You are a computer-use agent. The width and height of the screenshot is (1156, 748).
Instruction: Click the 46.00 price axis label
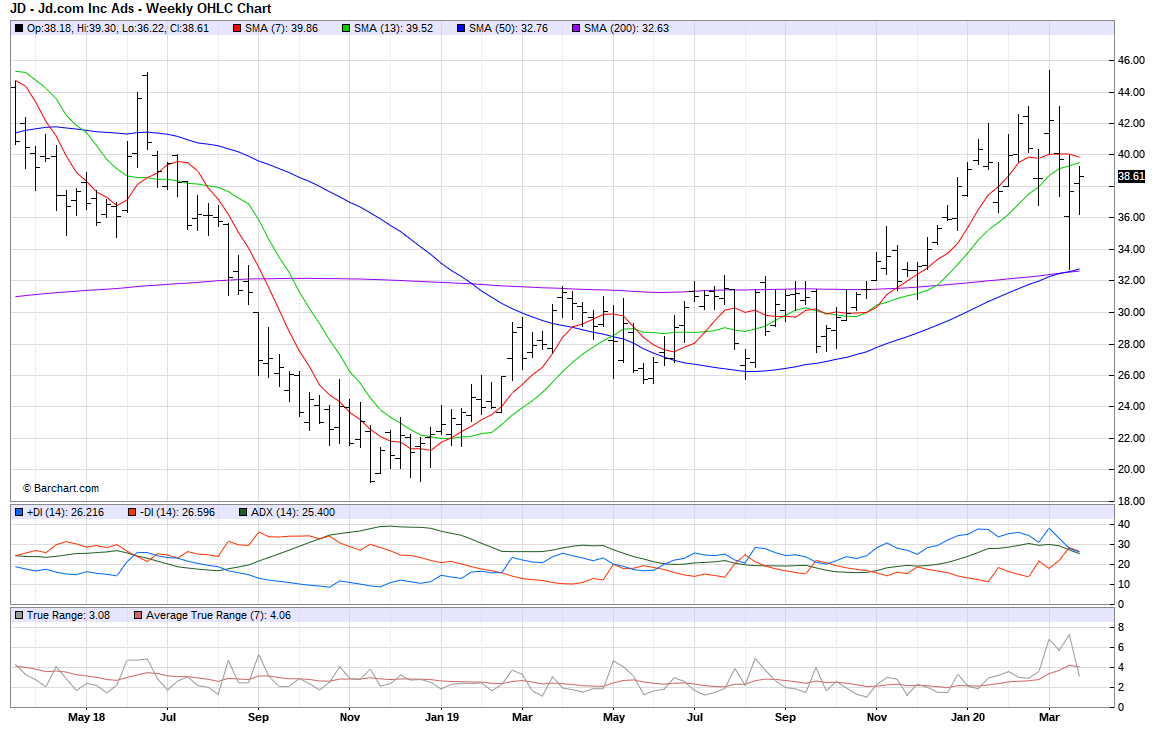(1132, 60)
